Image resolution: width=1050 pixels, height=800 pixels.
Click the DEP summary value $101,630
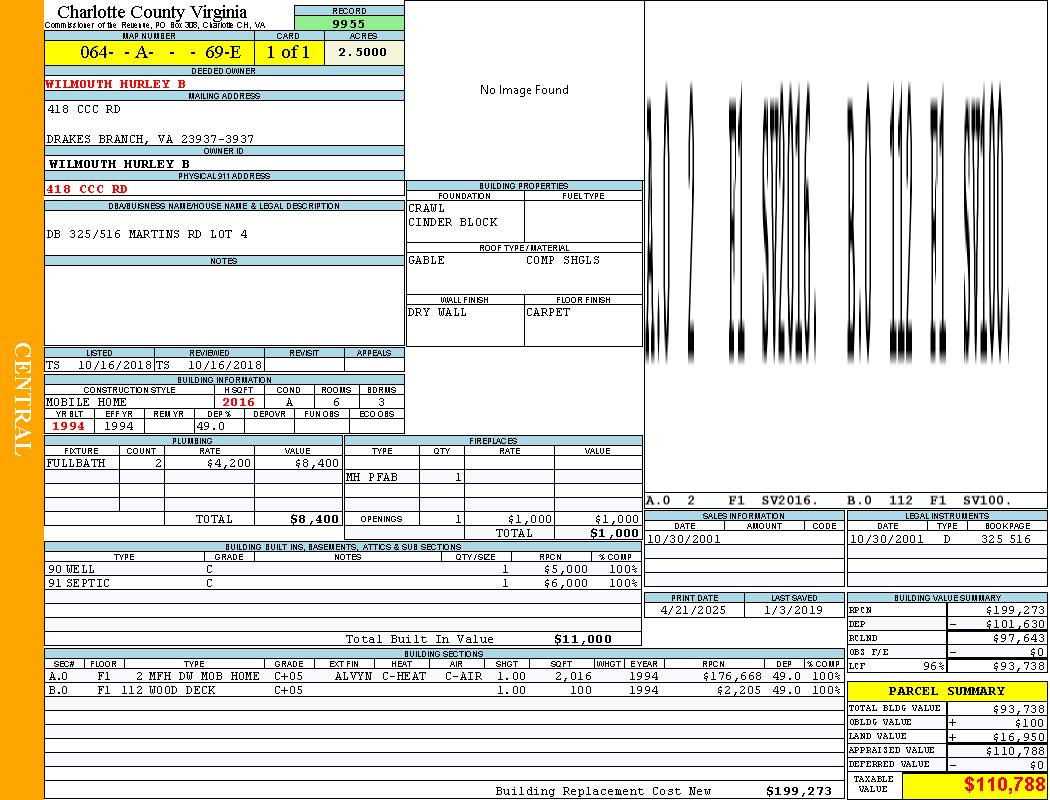point(1015,625)
